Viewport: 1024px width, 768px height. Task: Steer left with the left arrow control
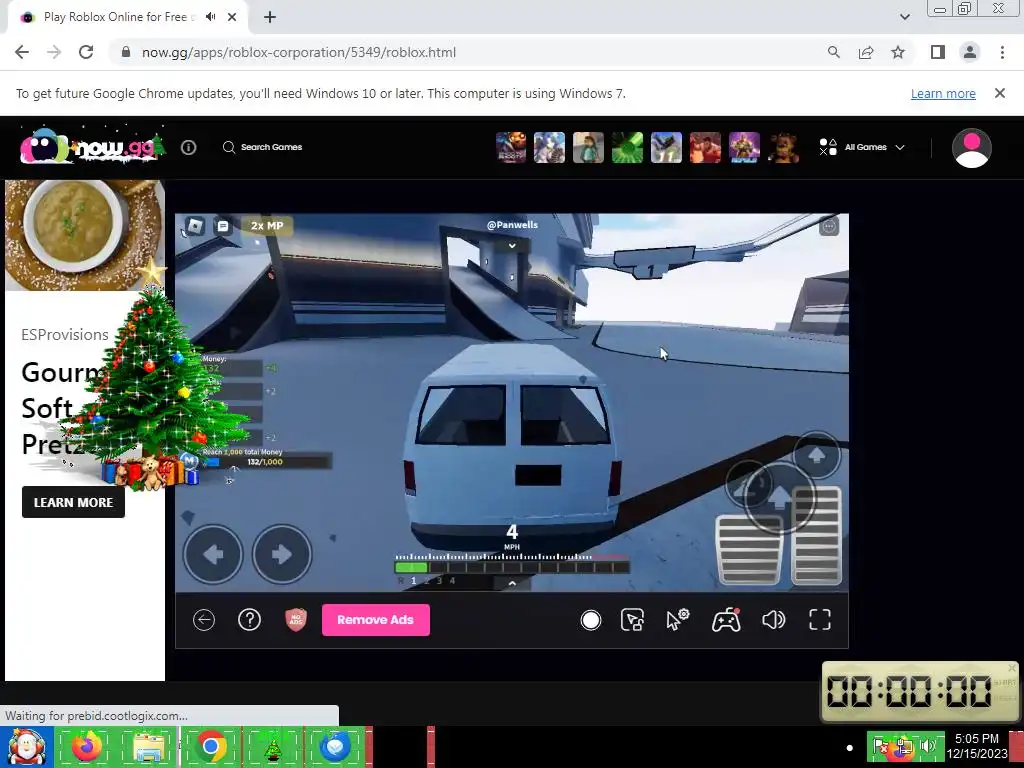pos(213,554)
